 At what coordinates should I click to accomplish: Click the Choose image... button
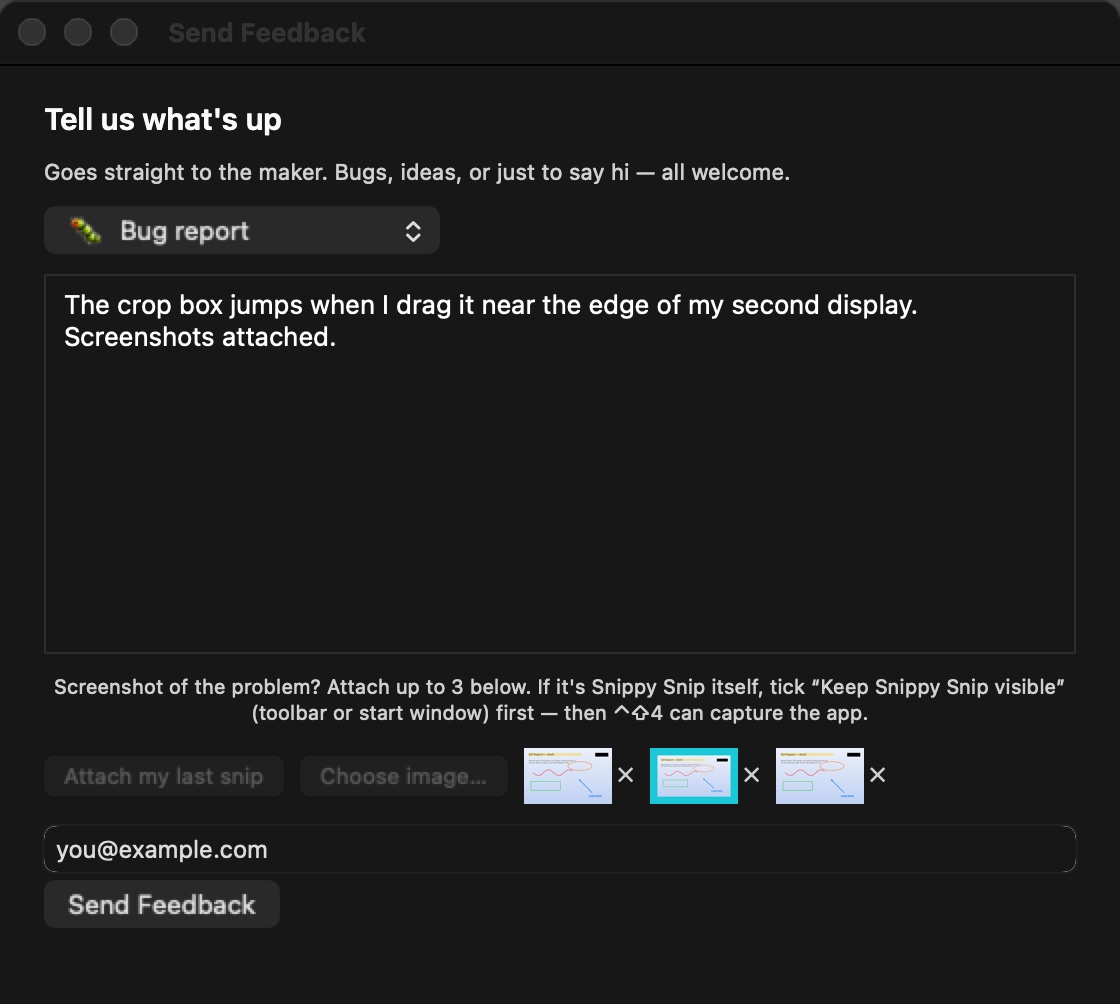click(404, 775)
